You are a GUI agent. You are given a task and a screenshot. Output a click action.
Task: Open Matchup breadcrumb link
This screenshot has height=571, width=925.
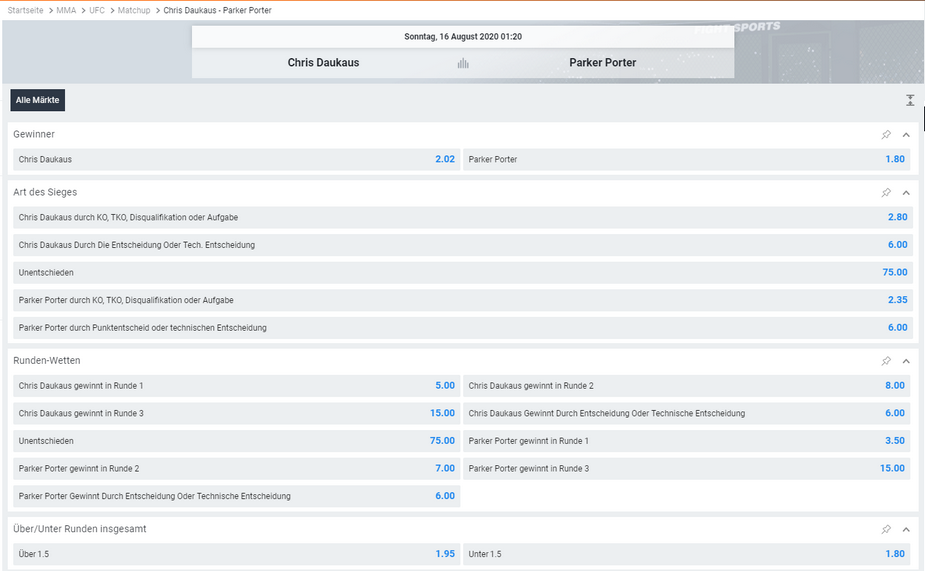tap(134, 10)
